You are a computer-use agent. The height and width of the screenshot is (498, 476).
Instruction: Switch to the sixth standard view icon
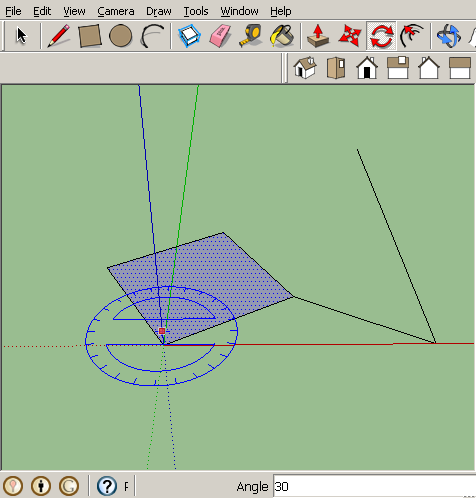[x=460, y=68]
